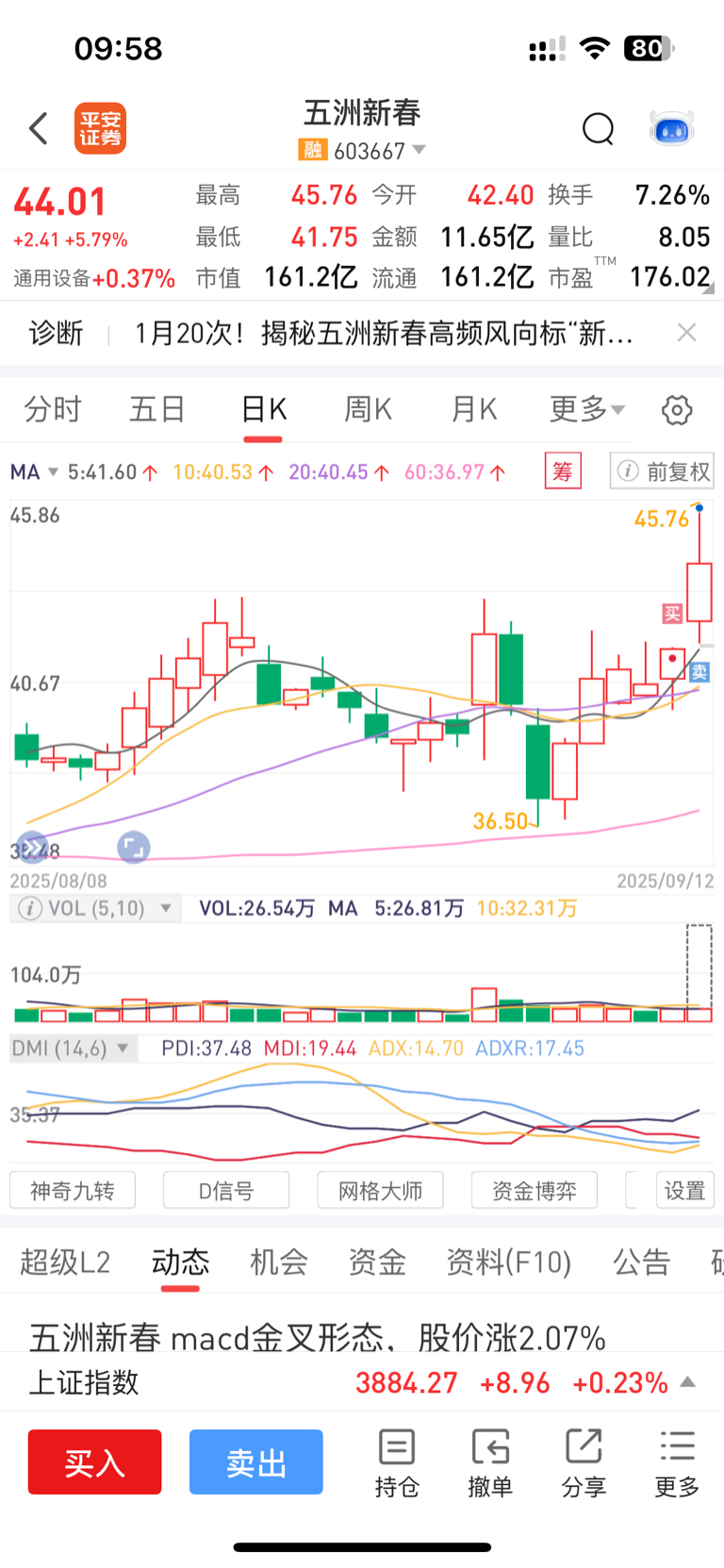
Task: Select the 神奇九转 indicator button
Action: click(x=73, y=1190)
